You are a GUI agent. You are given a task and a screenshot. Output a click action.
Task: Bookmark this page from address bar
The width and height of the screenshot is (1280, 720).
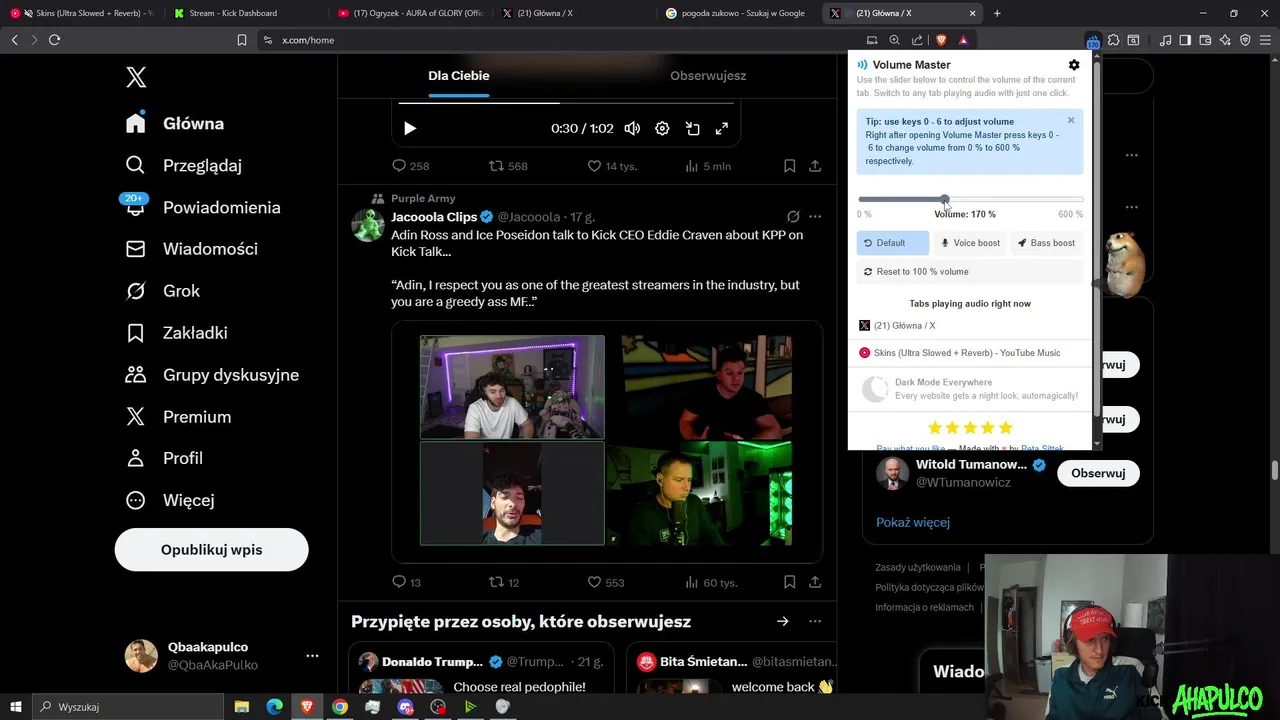242,40
